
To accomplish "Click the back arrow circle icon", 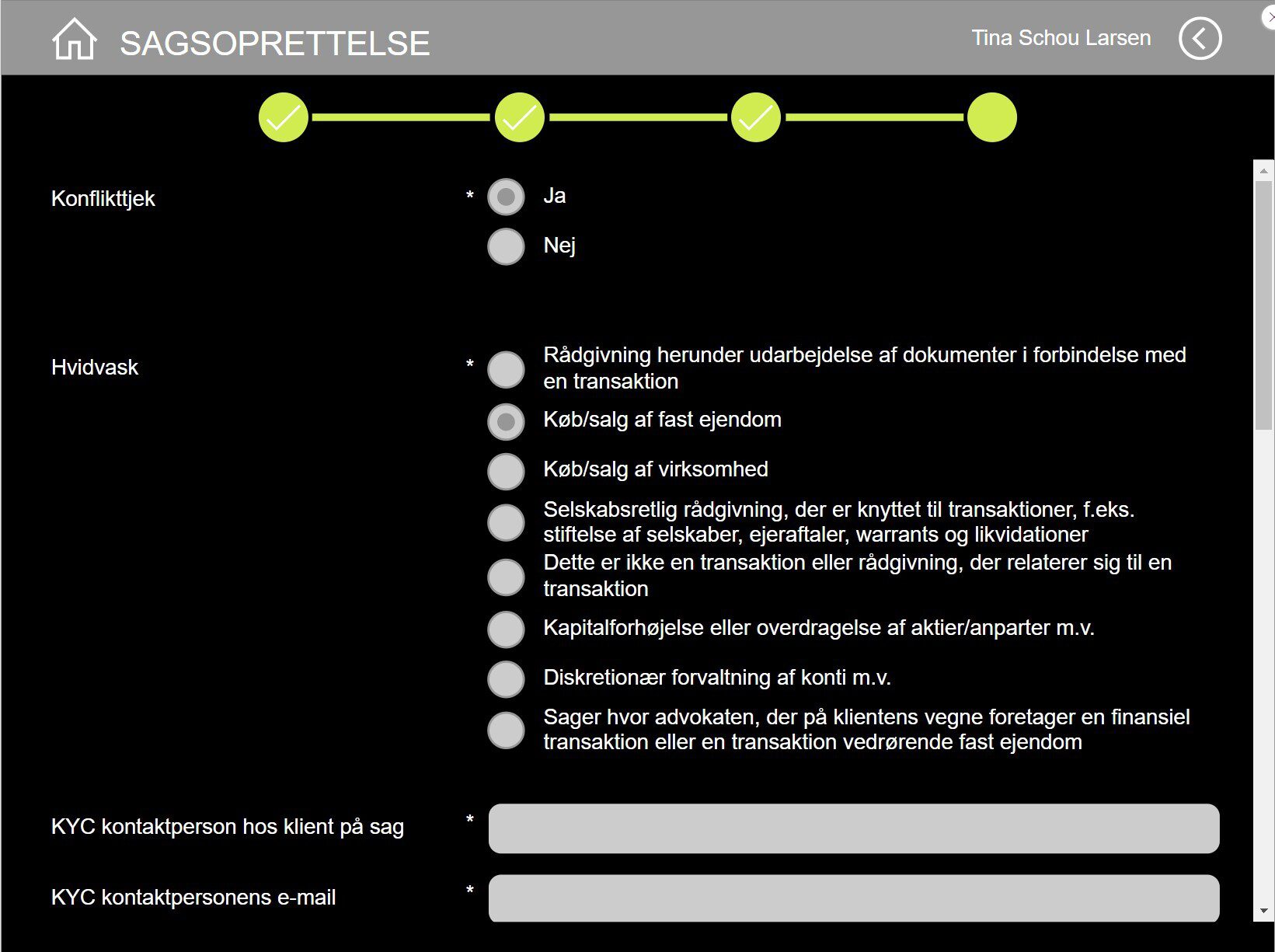I will point(1200,39).
